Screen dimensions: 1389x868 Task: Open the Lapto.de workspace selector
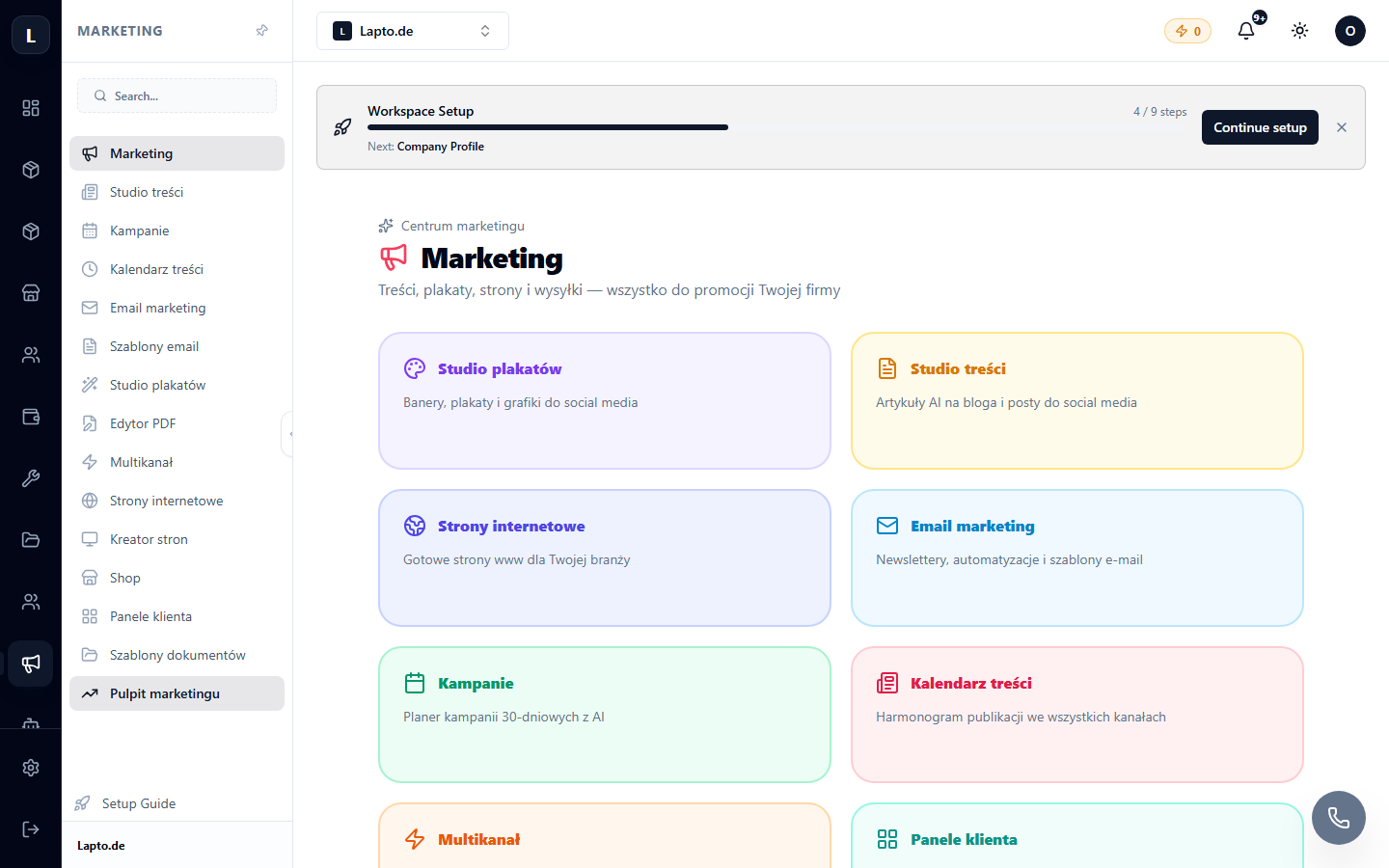413,31
